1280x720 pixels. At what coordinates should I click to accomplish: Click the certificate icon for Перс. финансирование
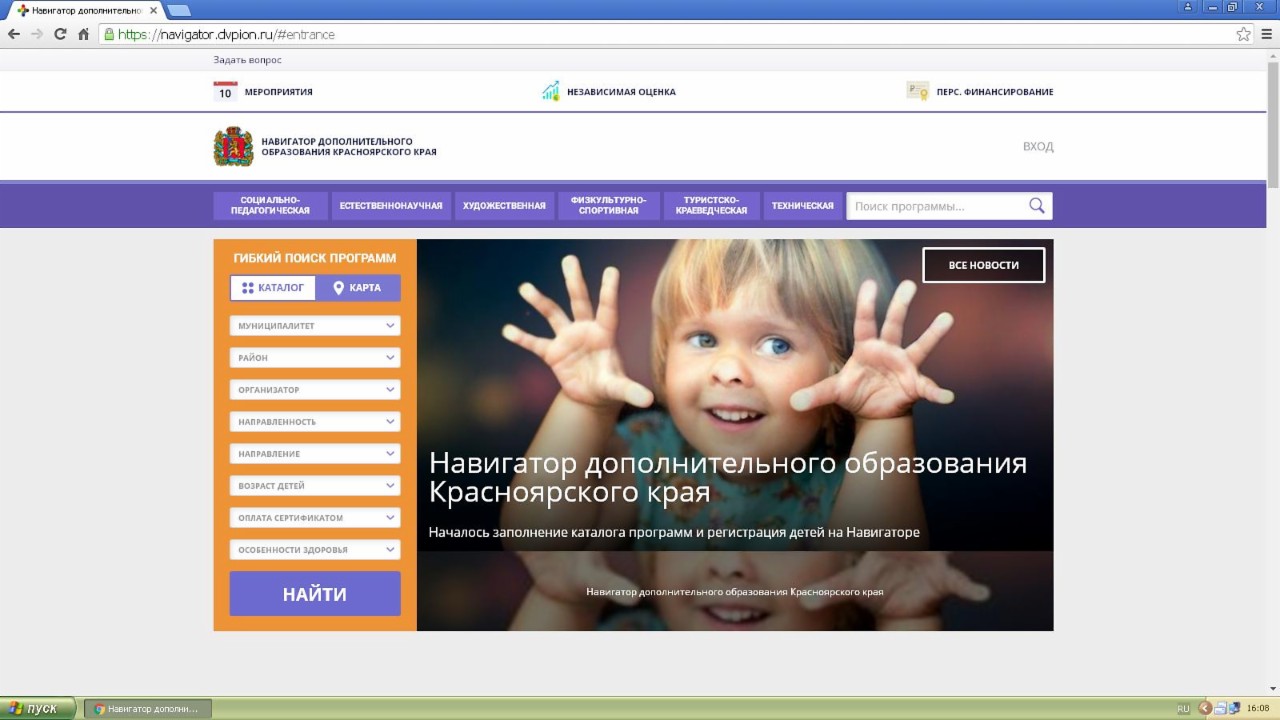(917, 91)
